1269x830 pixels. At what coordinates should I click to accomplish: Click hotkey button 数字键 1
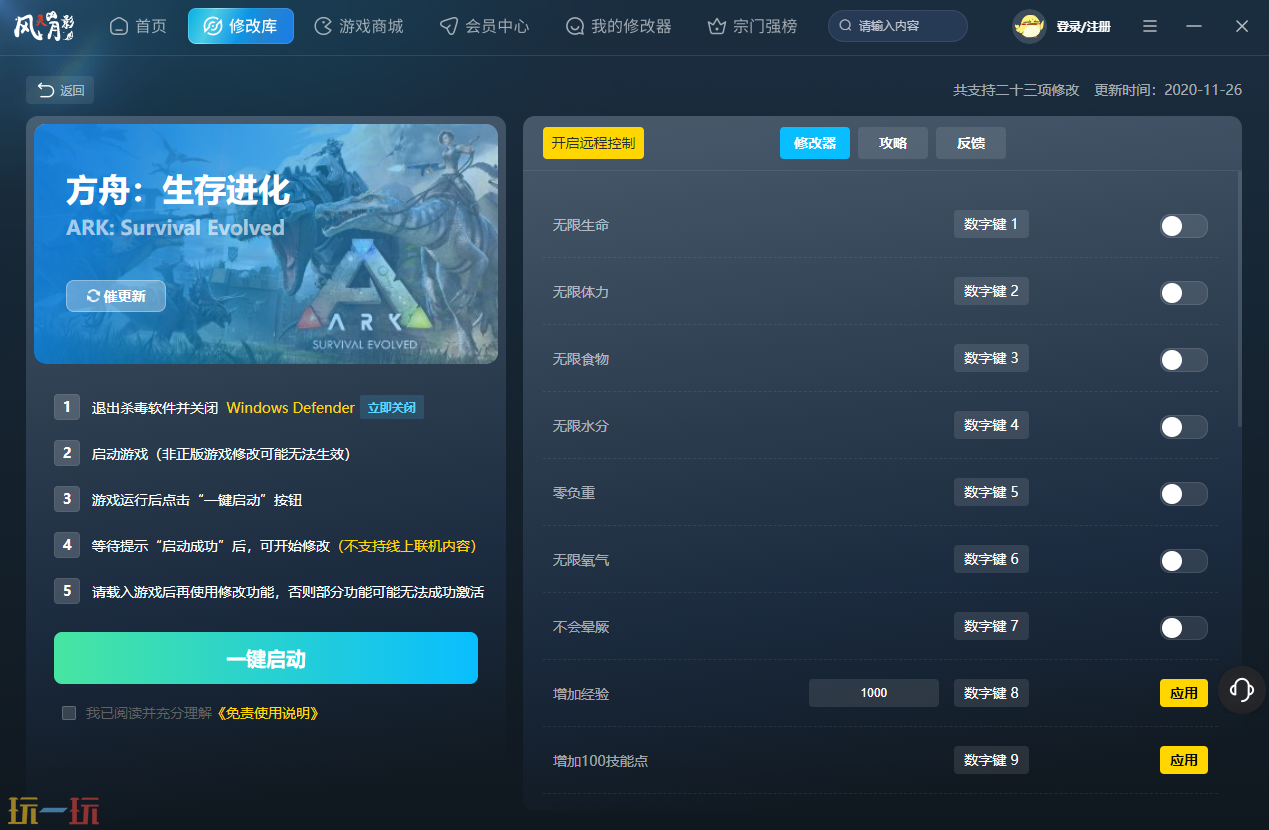click(991, 224)
